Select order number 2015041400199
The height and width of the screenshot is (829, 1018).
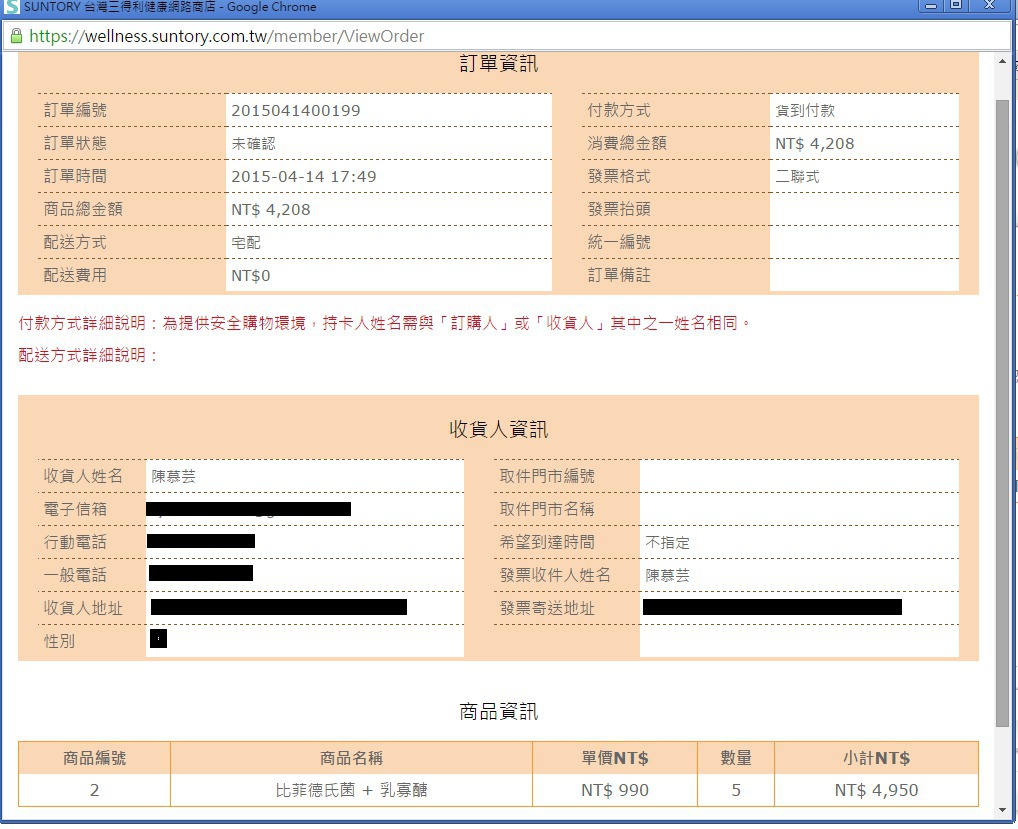point(295,110)
